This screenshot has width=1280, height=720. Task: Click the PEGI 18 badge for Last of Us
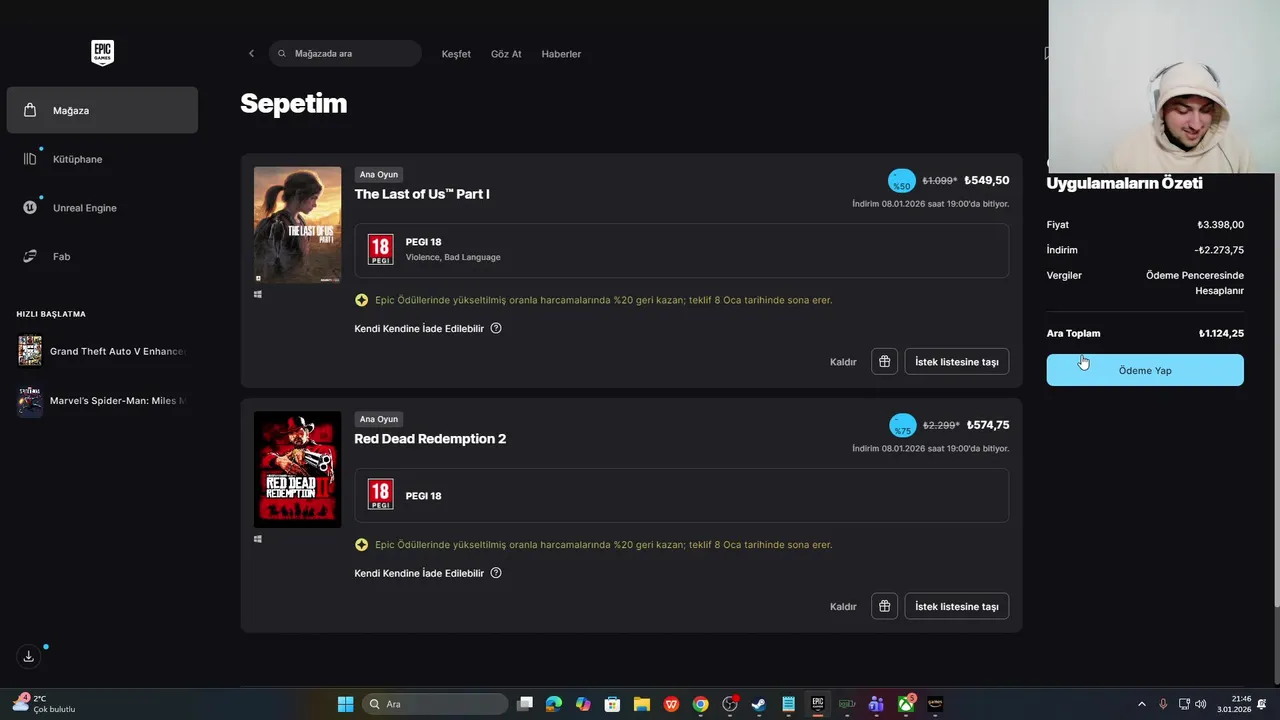(380, 249)
